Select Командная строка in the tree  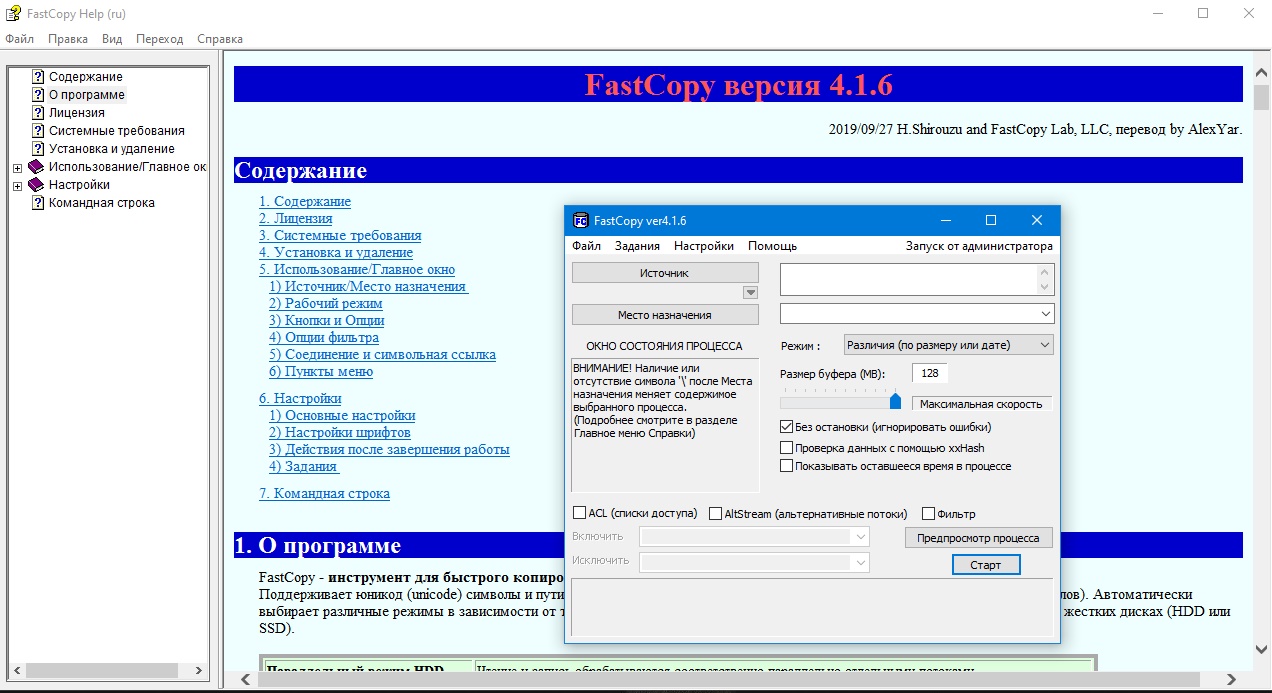102,203
